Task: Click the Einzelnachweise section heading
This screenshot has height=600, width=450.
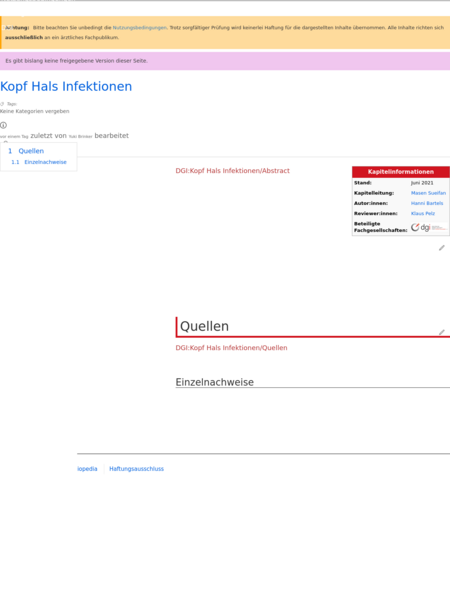Action: click(214, 382)
